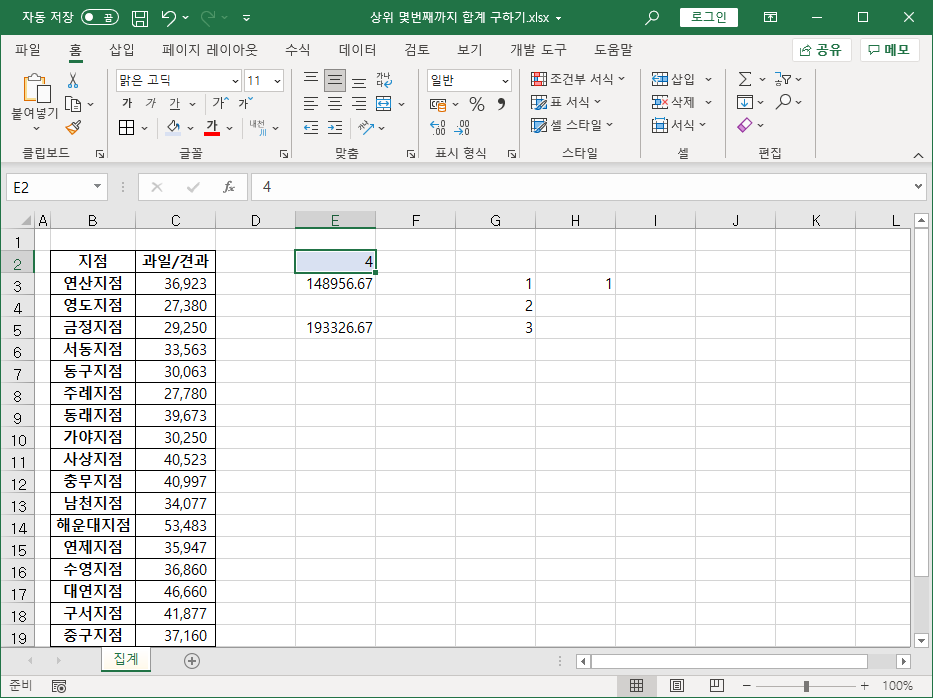933x698 pixels.
Task: Select the 집계 sheet tab
Action: [x=126, y=659]
